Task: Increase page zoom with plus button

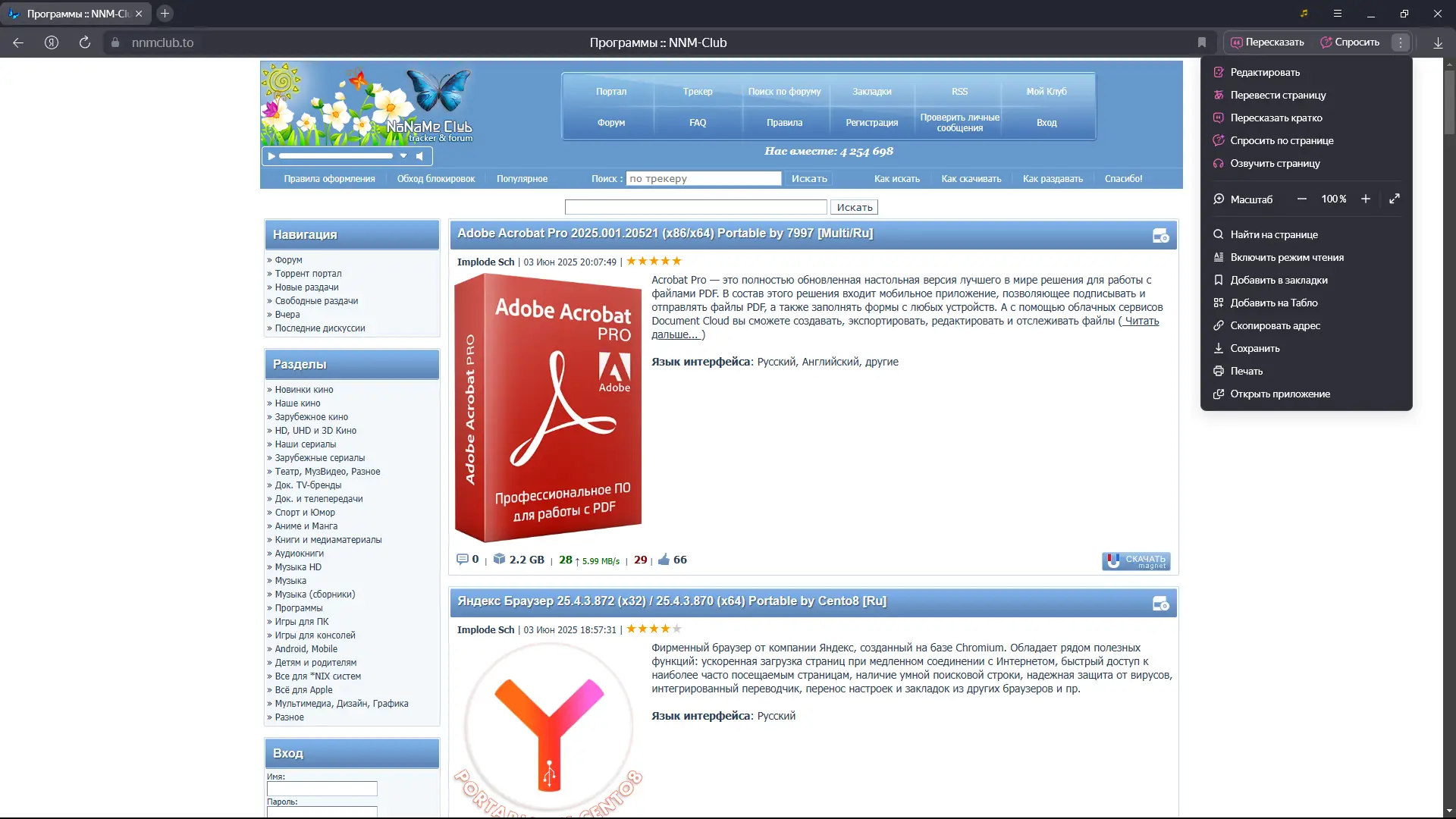Action: (x=1365, y=199)
